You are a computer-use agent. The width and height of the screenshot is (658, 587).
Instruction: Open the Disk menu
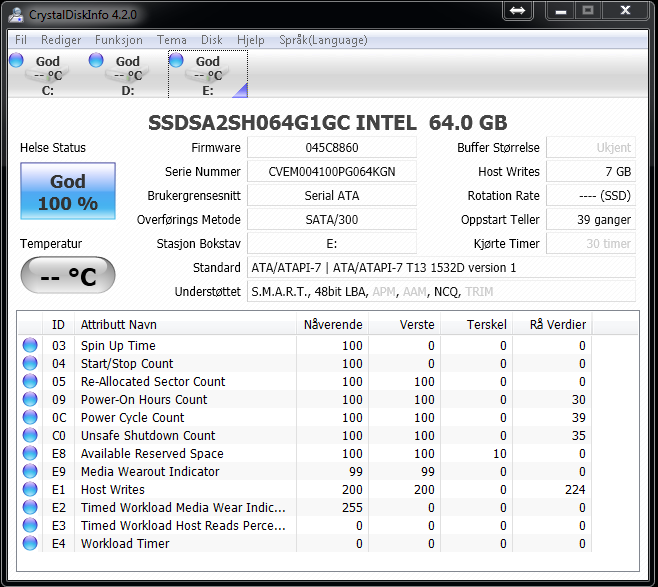(212, 40)
